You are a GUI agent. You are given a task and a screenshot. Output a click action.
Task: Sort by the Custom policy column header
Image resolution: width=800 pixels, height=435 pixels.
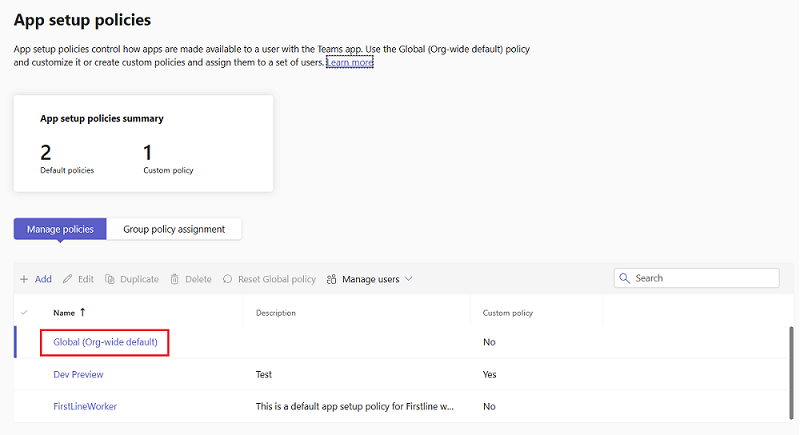tap(508, 313)
